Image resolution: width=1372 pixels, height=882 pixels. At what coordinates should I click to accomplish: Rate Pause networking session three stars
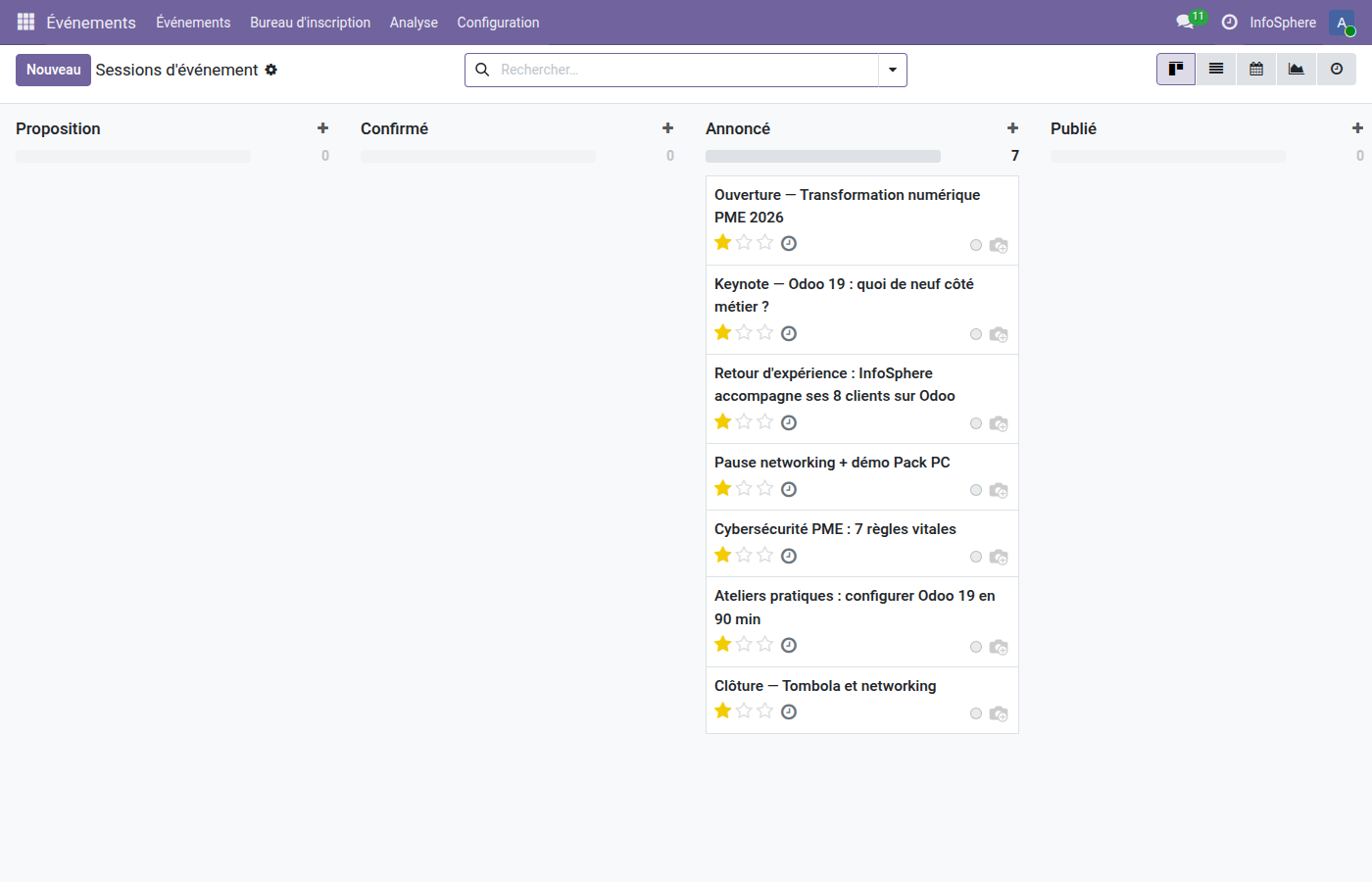click(x=764, y=488)
